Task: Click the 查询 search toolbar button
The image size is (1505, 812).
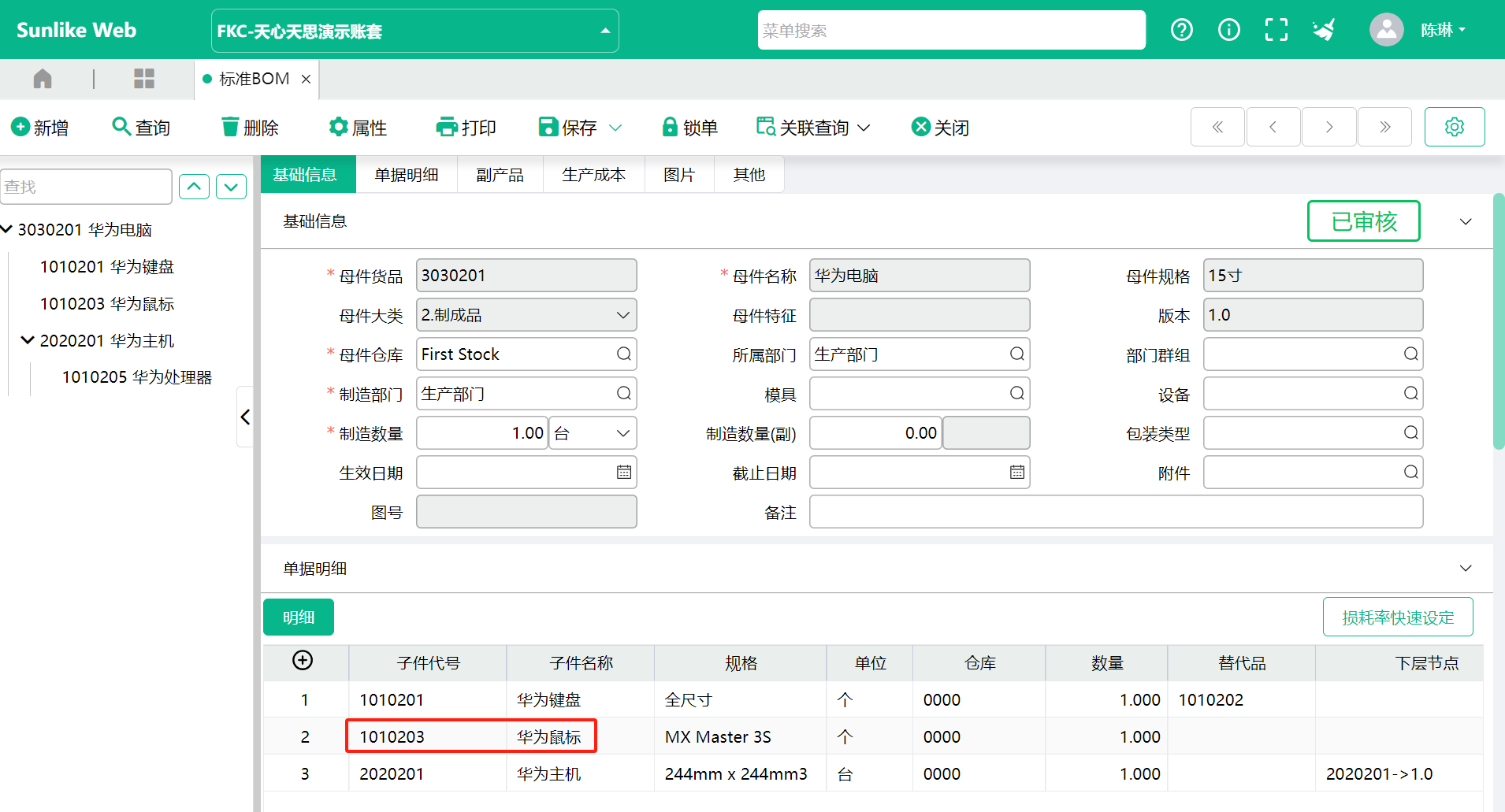Action: pyautogui.click(x=142, y=127)
